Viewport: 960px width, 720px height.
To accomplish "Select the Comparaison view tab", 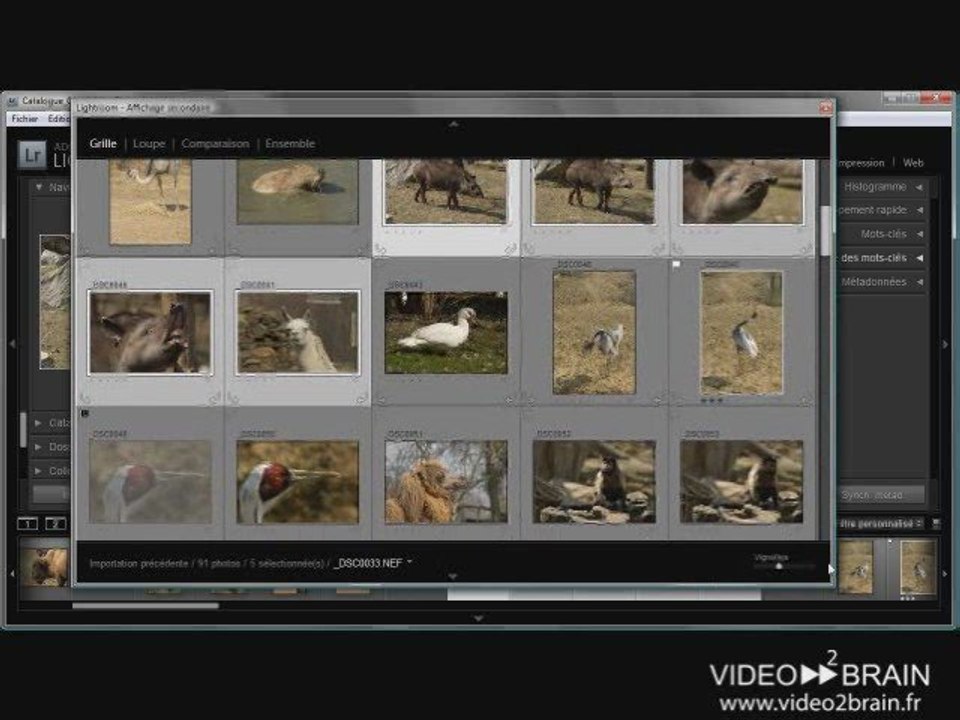I will click(x=215, y=143).
